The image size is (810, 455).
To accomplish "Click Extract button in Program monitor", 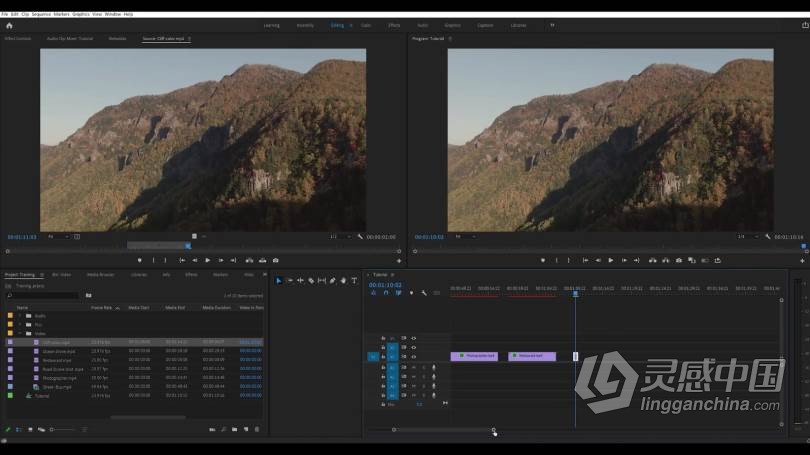I will point(666,261).
